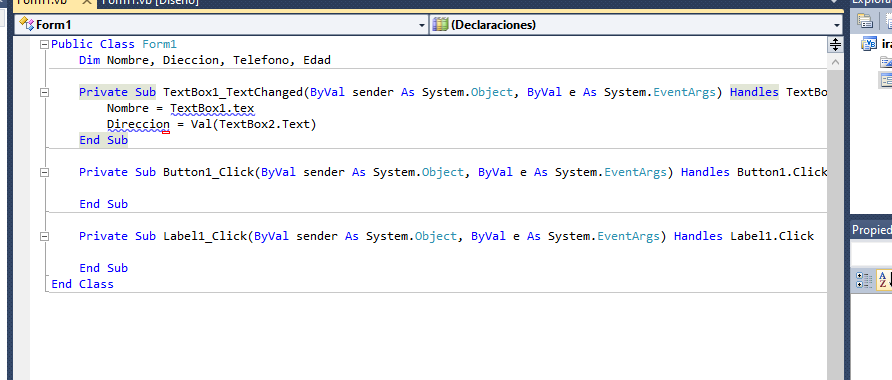Click Handles Label1.Click text
This screenshot has width=892, height=380.
(x=744, y=236)
